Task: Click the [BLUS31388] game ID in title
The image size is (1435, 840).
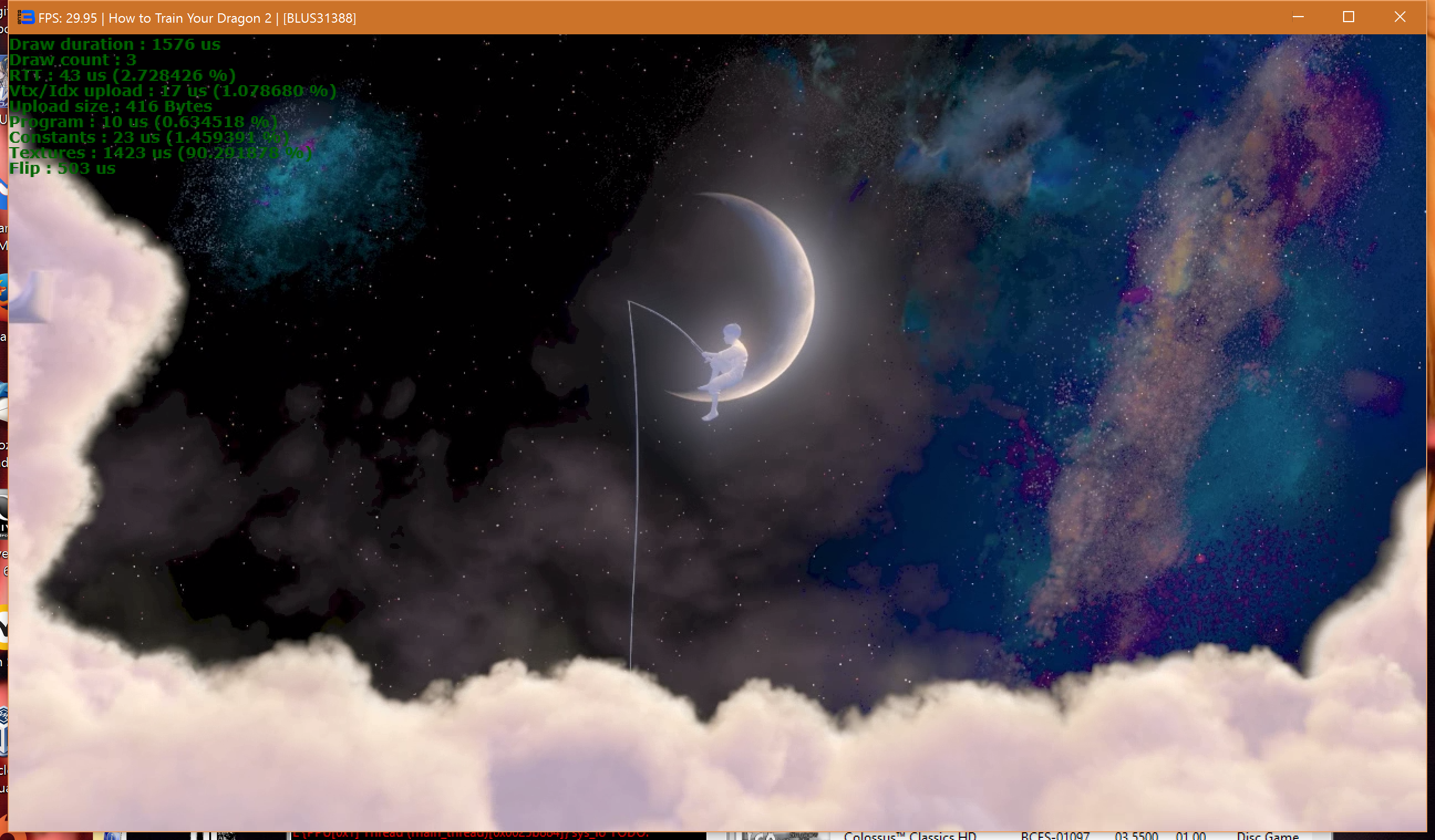Action: [x=319, y=18]
